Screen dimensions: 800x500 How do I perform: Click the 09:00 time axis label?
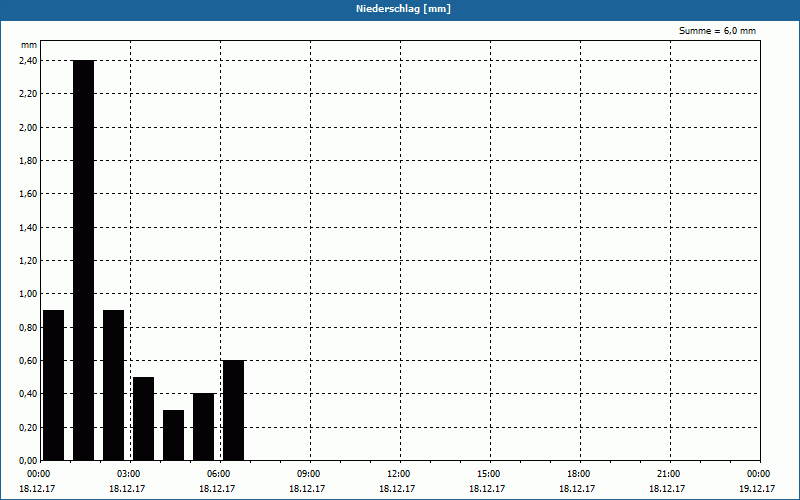[x=309, y=474]
